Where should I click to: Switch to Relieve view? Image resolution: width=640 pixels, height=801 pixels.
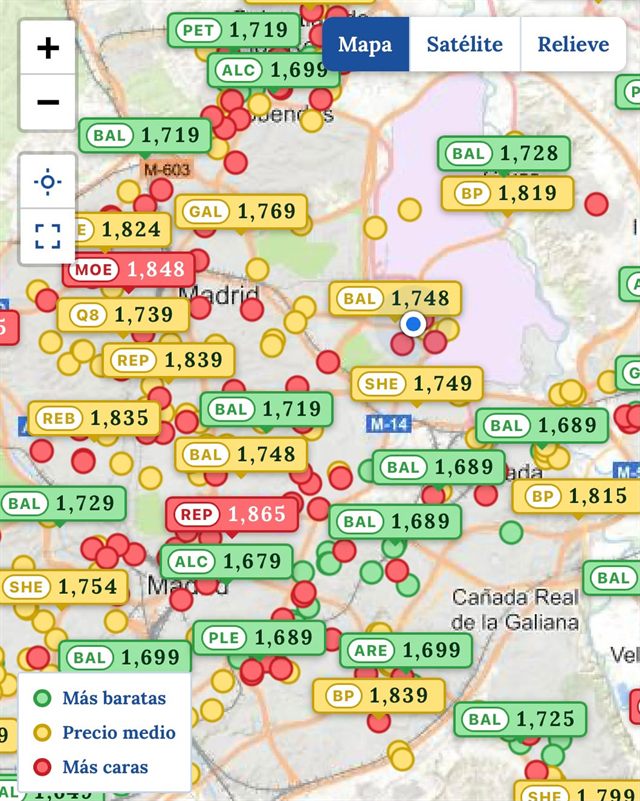pyautogui.click(x=573, y=44)
